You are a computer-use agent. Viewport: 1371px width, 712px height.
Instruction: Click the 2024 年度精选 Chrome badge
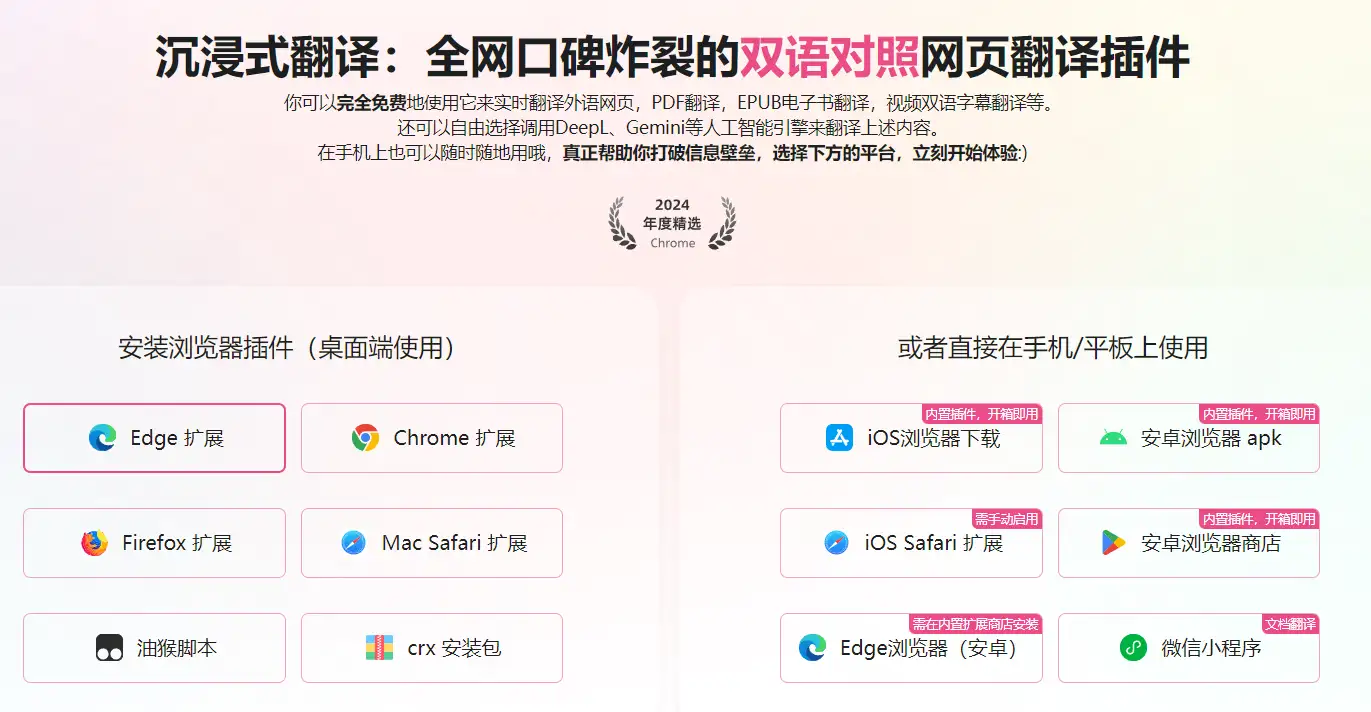(672, 223)
